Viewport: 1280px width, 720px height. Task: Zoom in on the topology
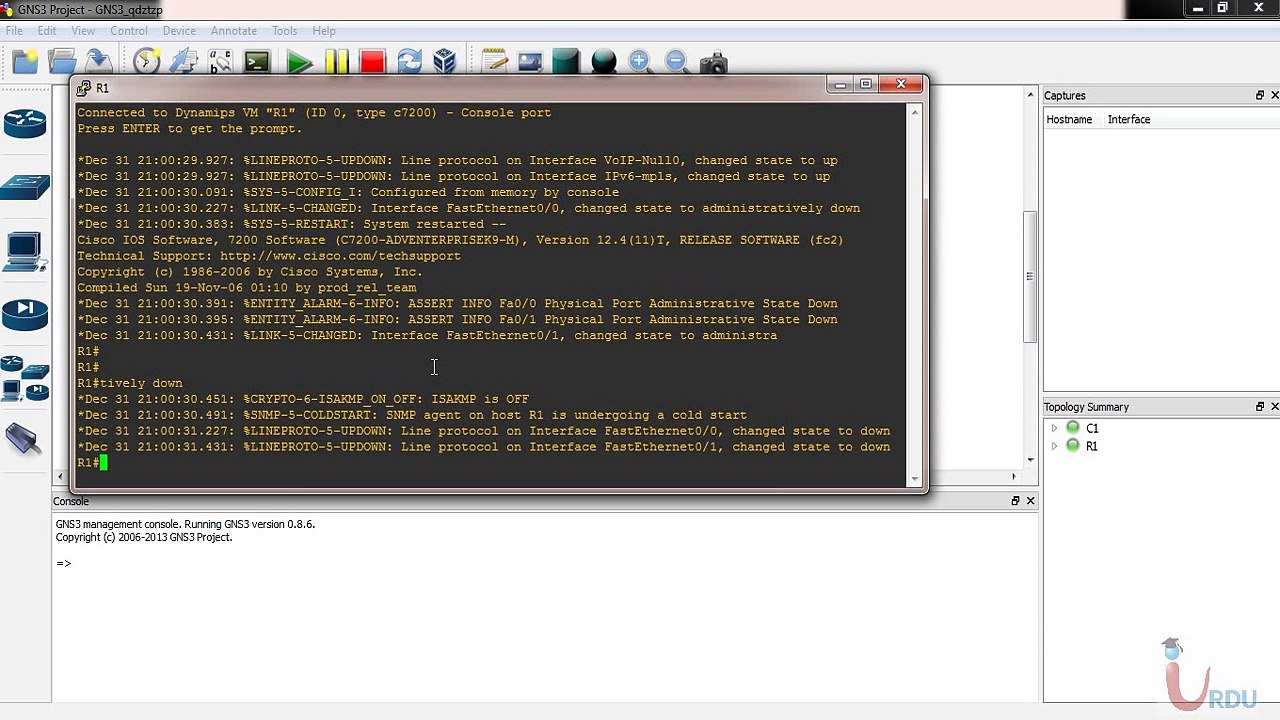click(640, 62)
